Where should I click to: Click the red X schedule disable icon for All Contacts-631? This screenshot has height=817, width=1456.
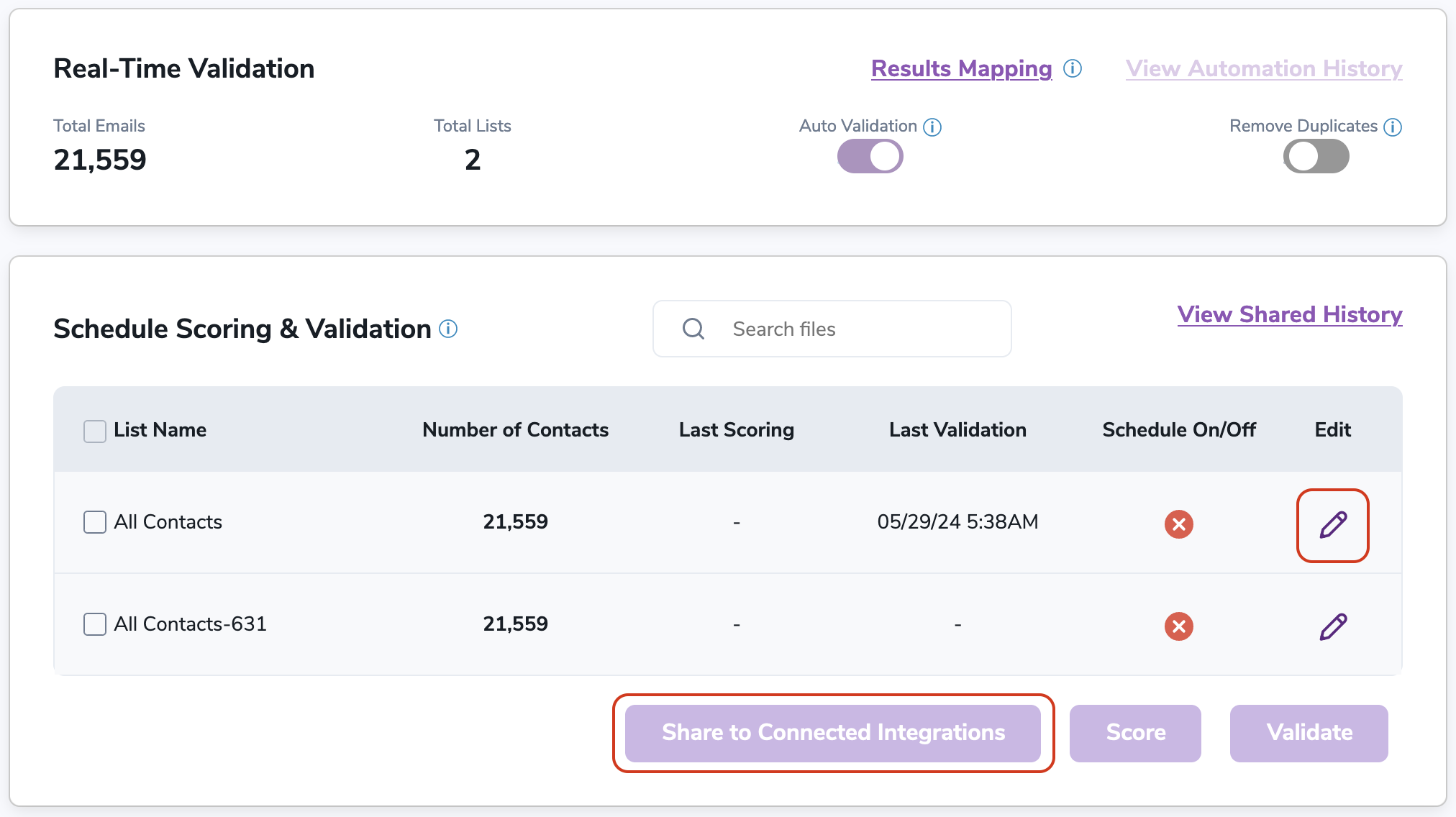[1179, 626]
